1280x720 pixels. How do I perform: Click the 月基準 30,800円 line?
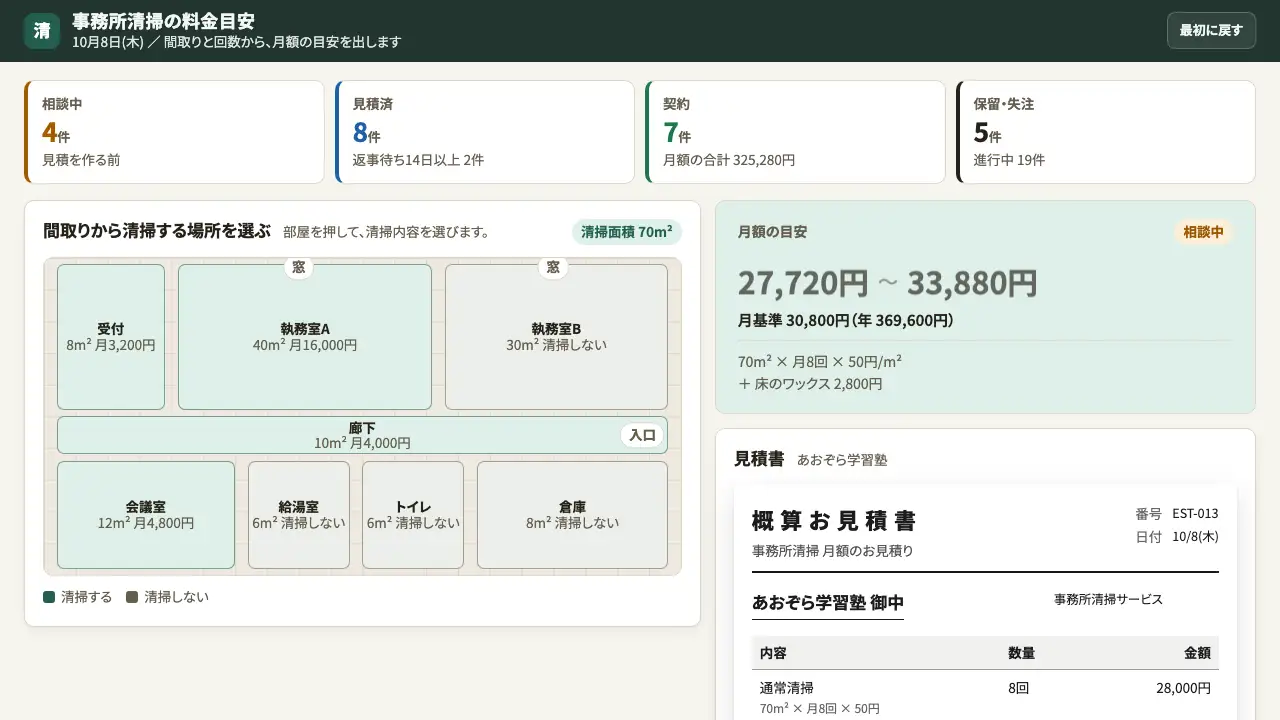tap(845, 321)
